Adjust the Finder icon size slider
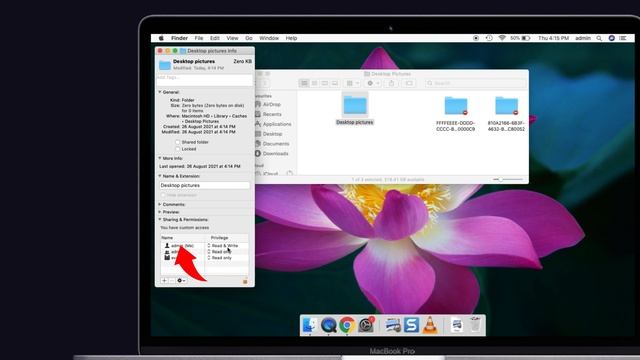The image size is (640, 360). pos(508,179)
